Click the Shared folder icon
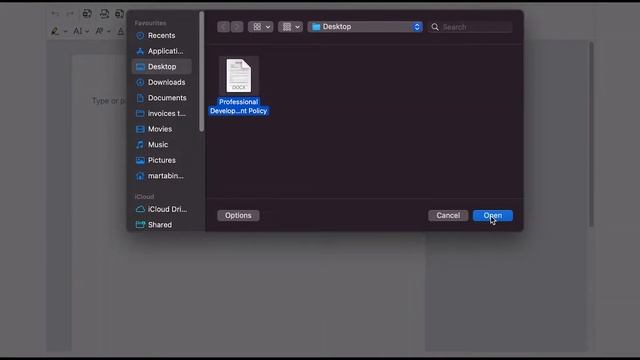 140,224
